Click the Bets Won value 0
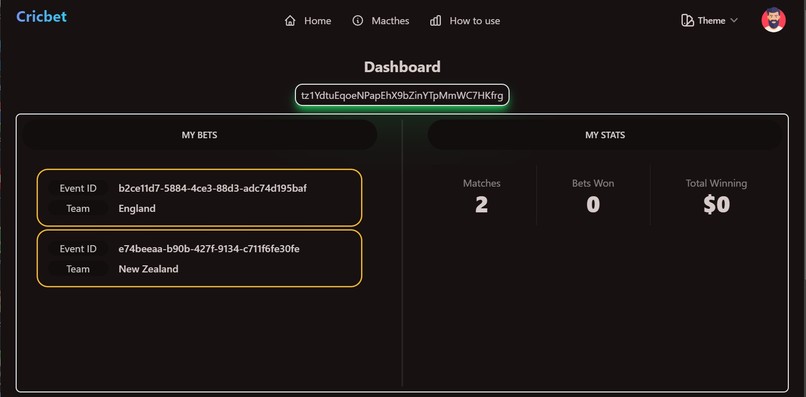This screenshot has width=806, height=397. click(x=593, y=205)
